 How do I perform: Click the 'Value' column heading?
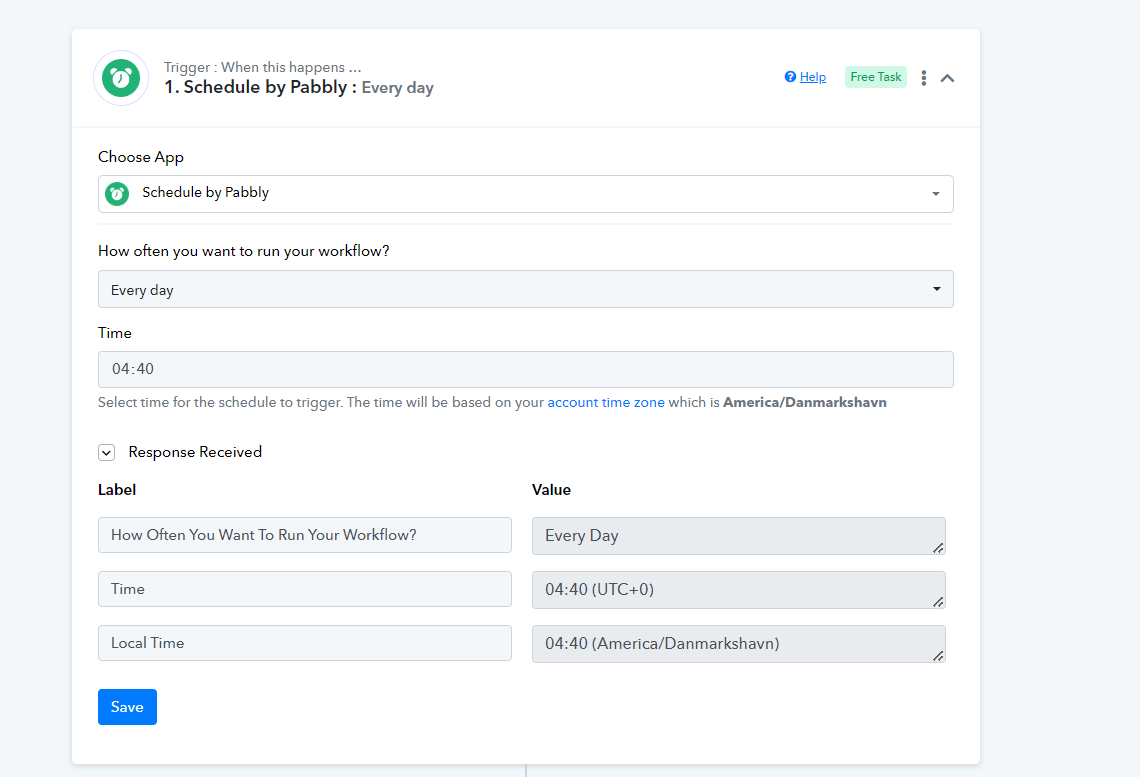click(551, 490)
